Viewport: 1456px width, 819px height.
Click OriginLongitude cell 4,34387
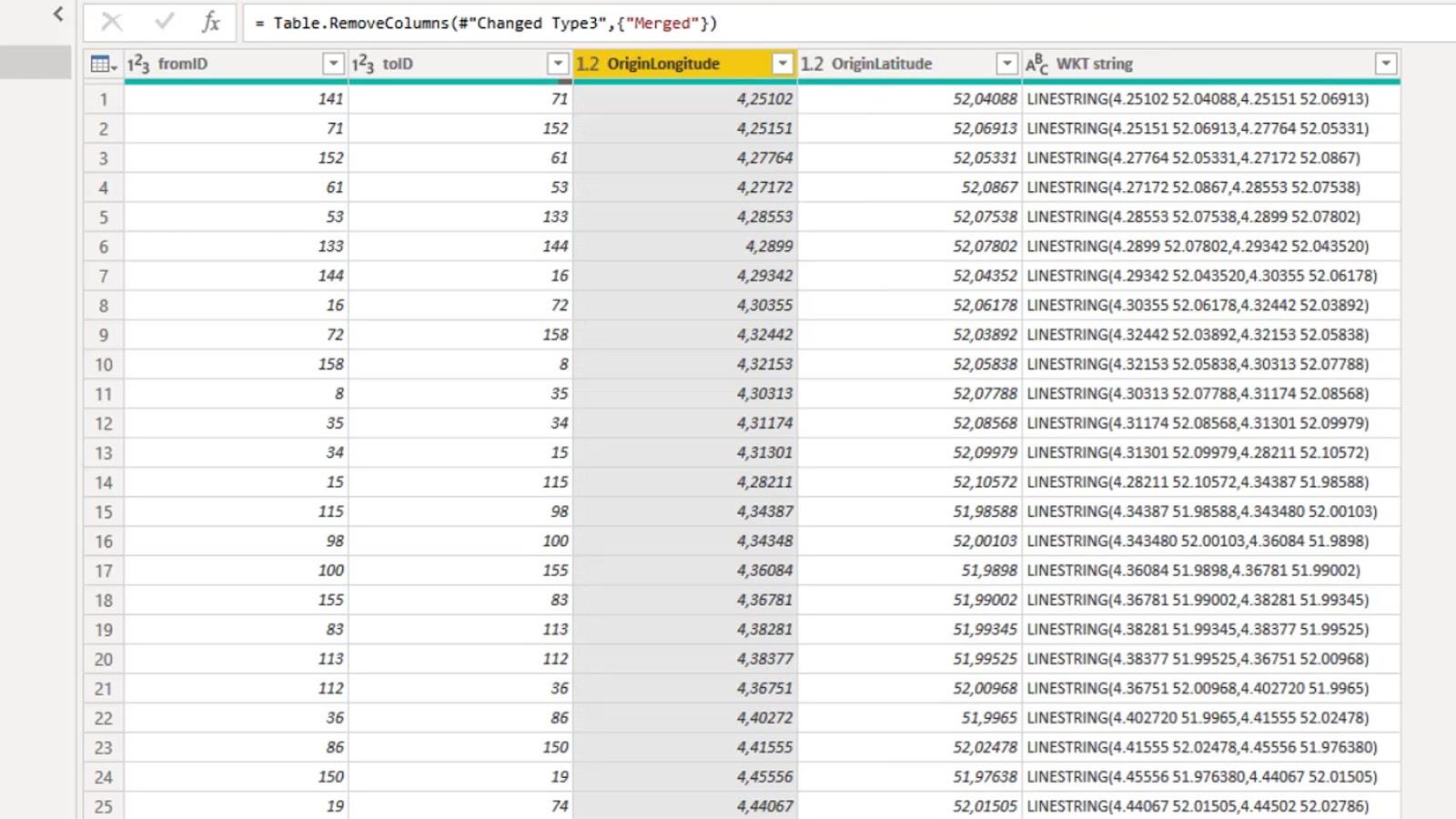tap(685, 511)
